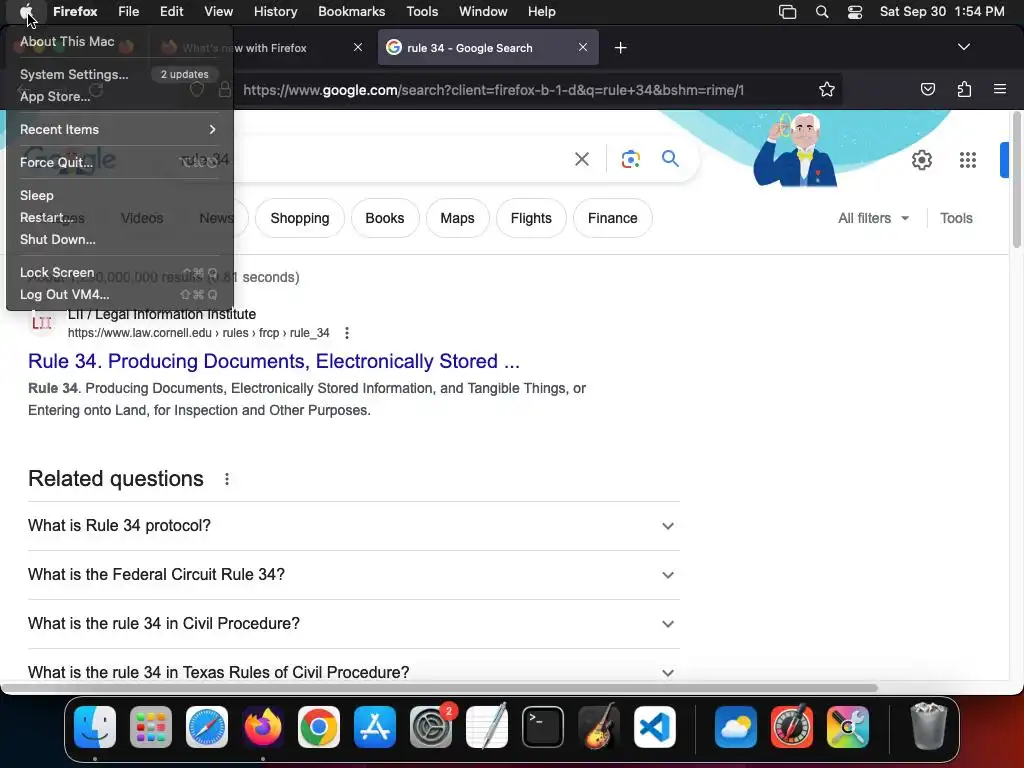Open the History menu in the menu bar
The height and width of the screenshot is (768, 1024).
pyautogui.click(x=275, y=12)
